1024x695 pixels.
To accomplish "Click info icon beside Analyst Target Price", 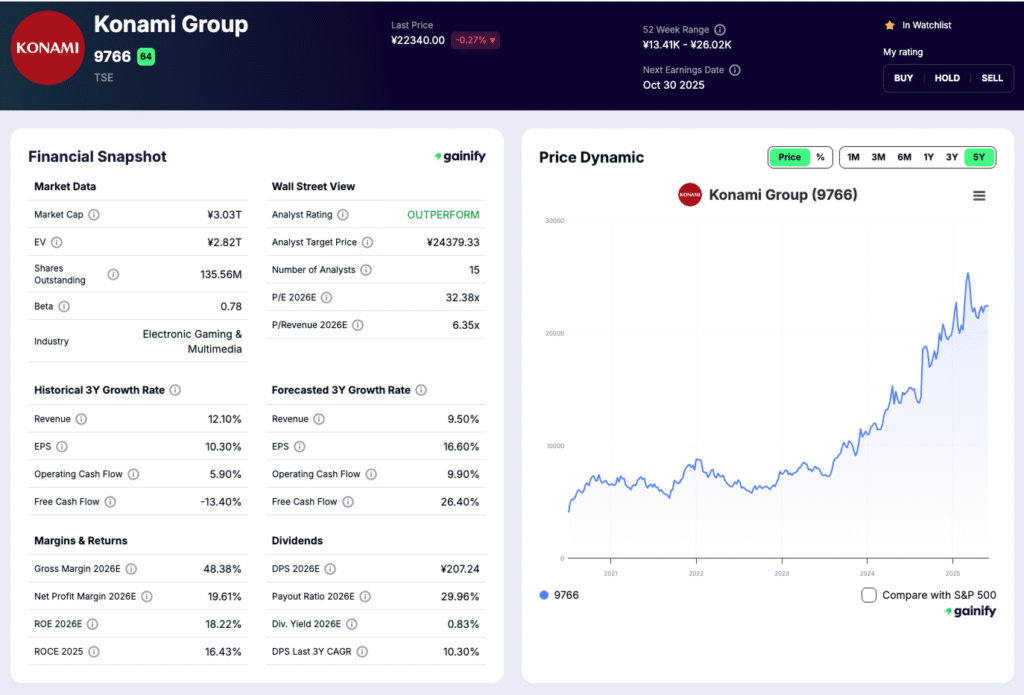I will [367, 243].
